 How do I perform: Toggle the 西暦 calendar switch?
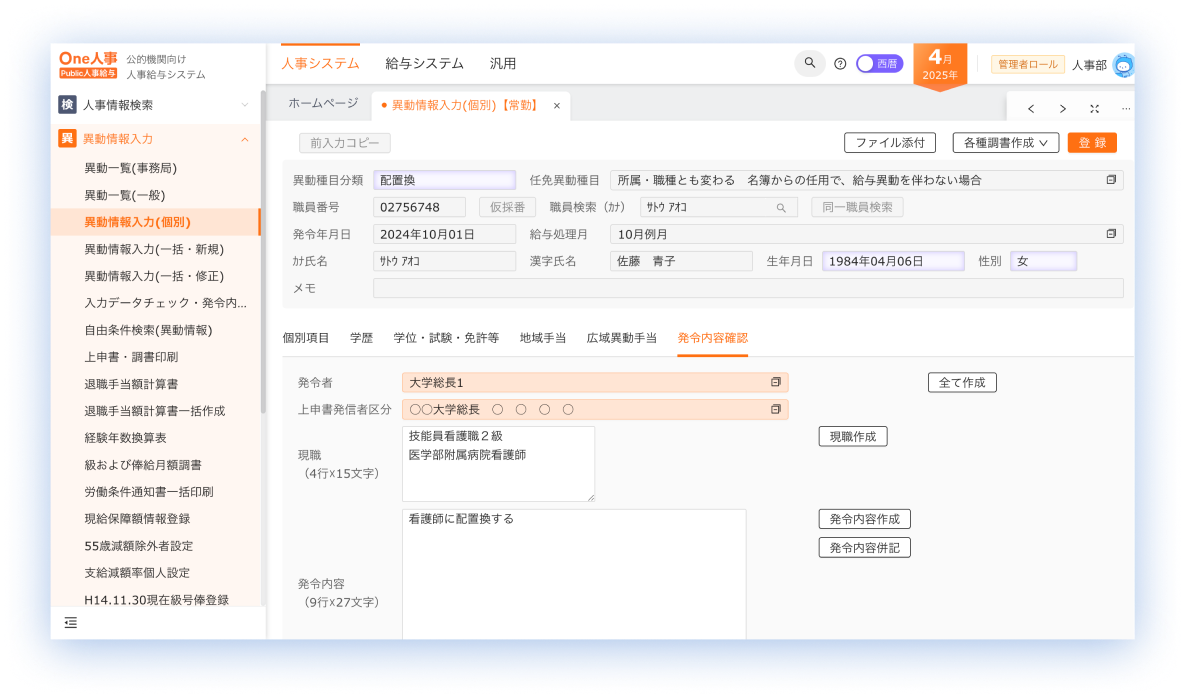[879, 64]
